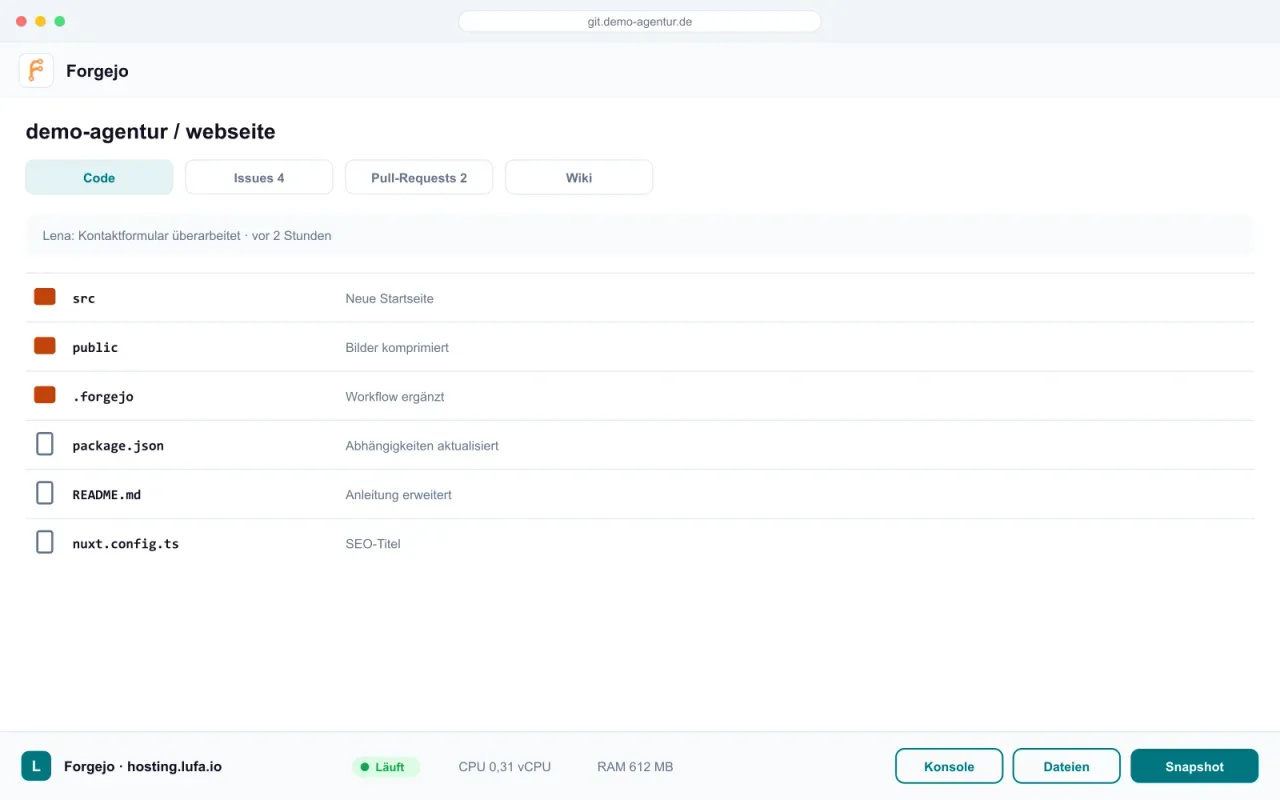Click the Forgejo header title text
This screenshot has height=800, width=1280.
(97, 71)
